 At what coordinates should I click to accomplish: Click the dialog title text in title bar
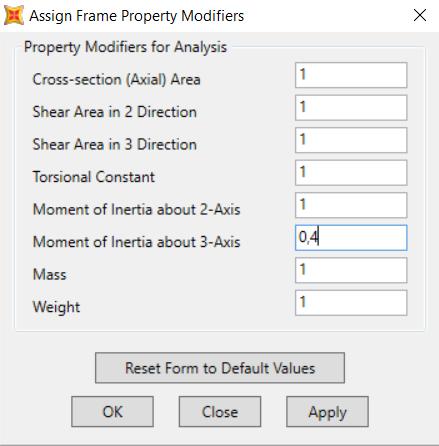[x=137, y=16]
